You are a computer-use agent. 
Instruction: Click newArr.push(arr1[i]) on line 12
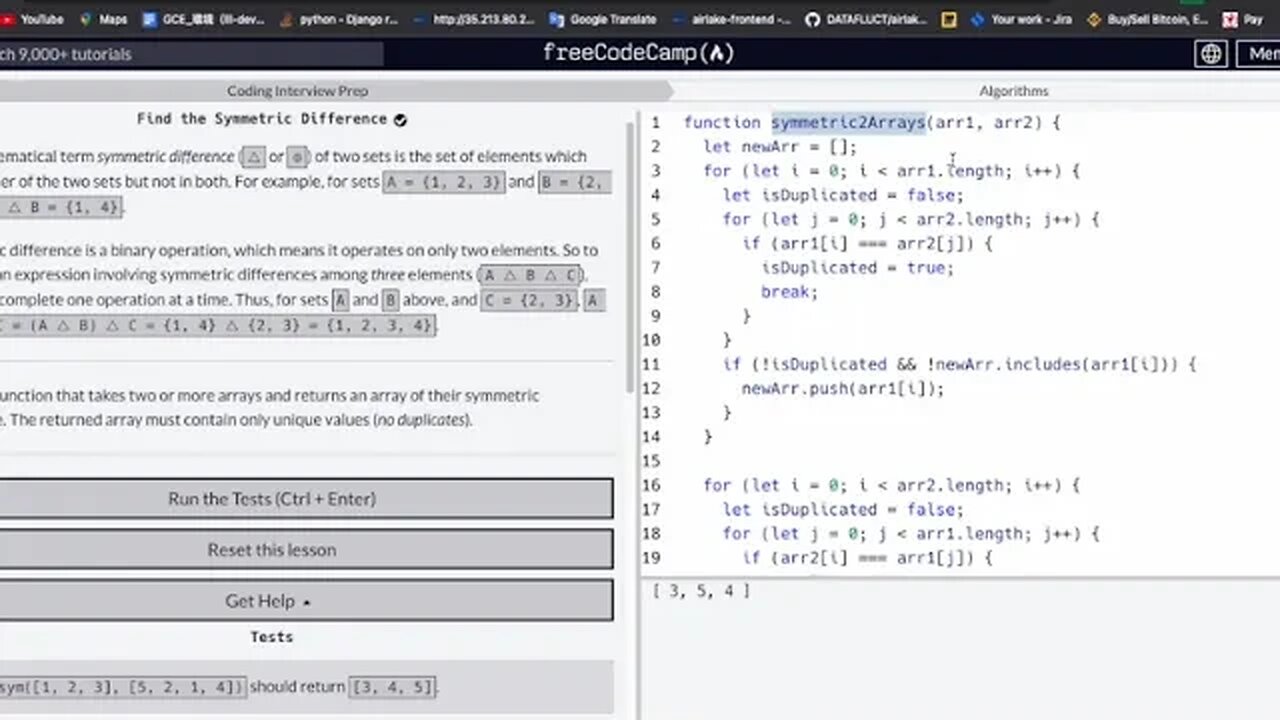(x=843, y=389)
